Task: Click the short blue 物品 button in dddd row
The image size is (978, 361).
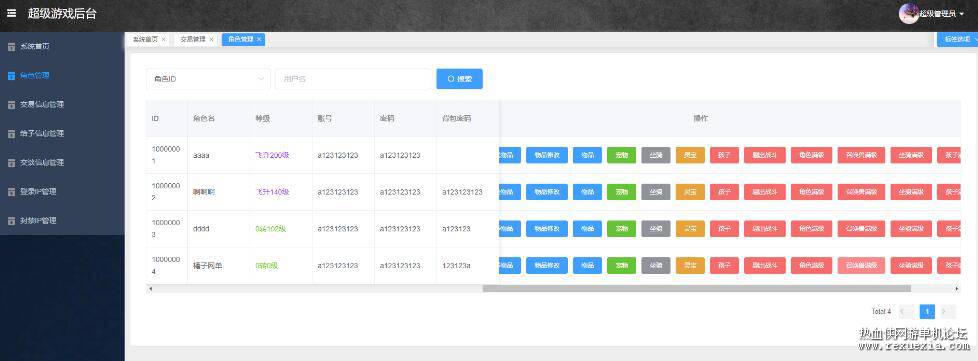Action: 588,229
